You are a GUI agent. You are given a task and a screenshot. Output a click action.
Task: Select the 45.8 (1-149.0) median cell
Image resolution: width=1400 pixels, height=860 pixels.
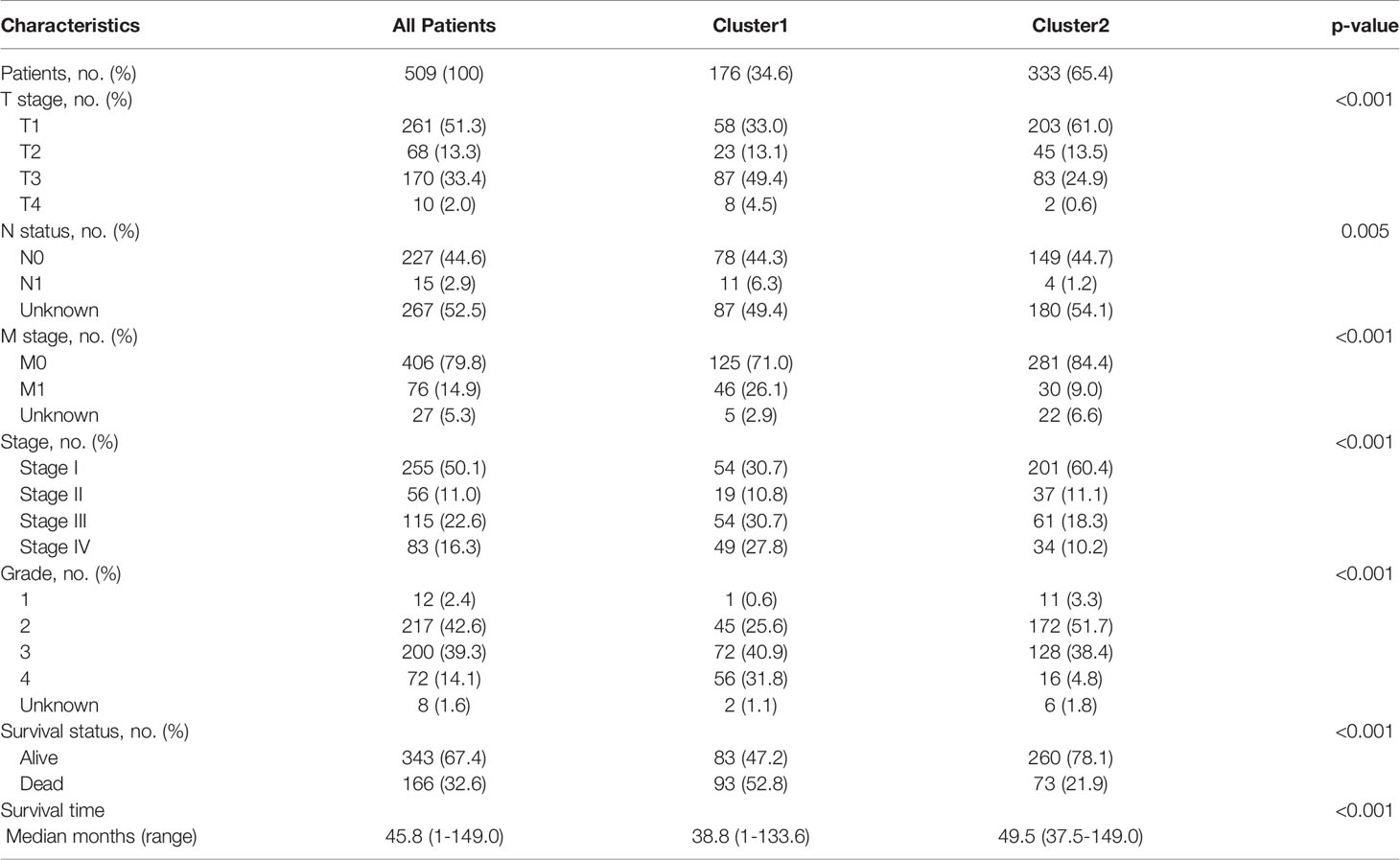click(444, 837)
